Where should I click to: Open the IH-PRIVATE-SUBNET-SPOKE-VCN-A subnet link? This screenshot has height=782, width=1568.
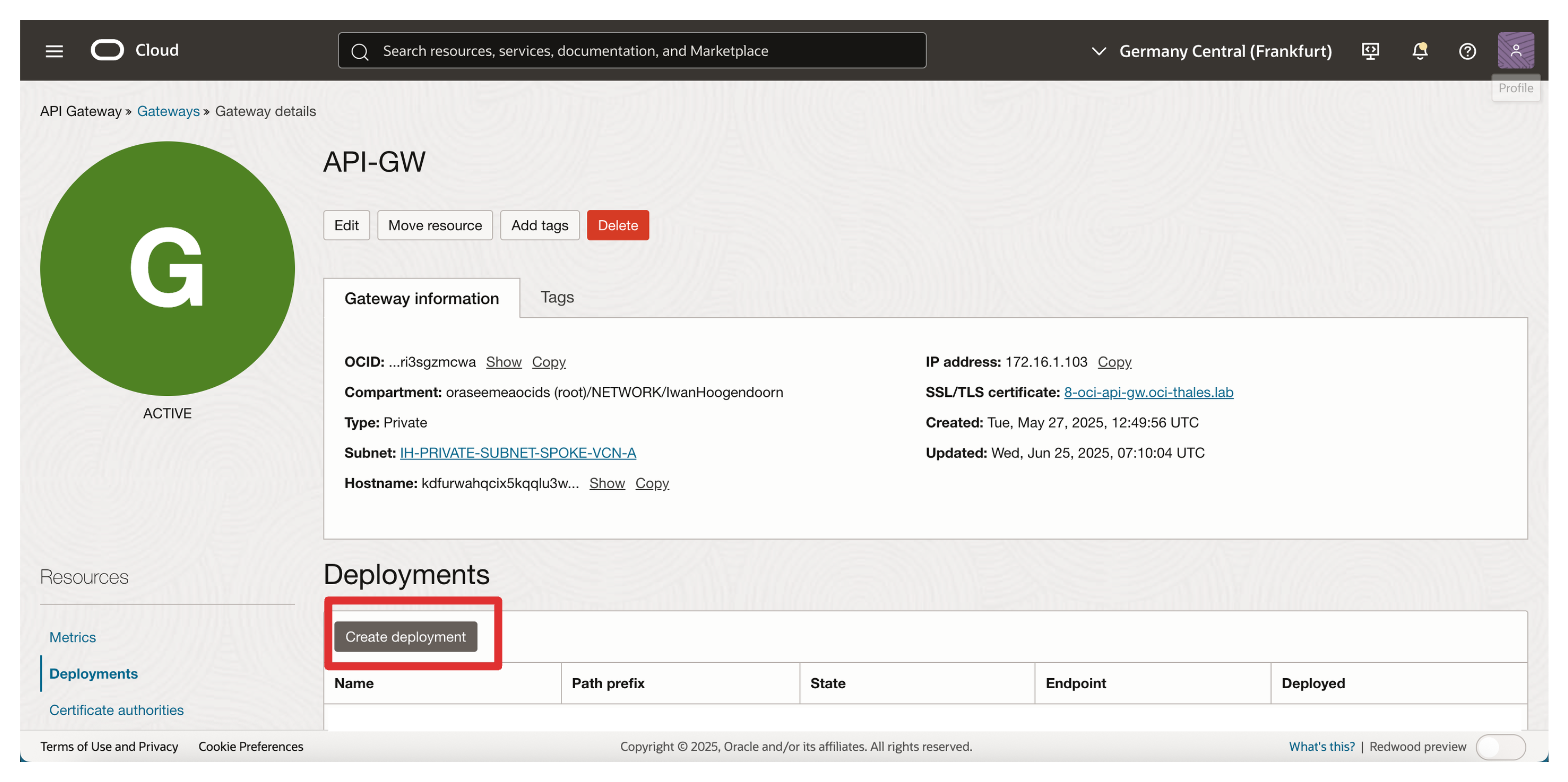518,453
